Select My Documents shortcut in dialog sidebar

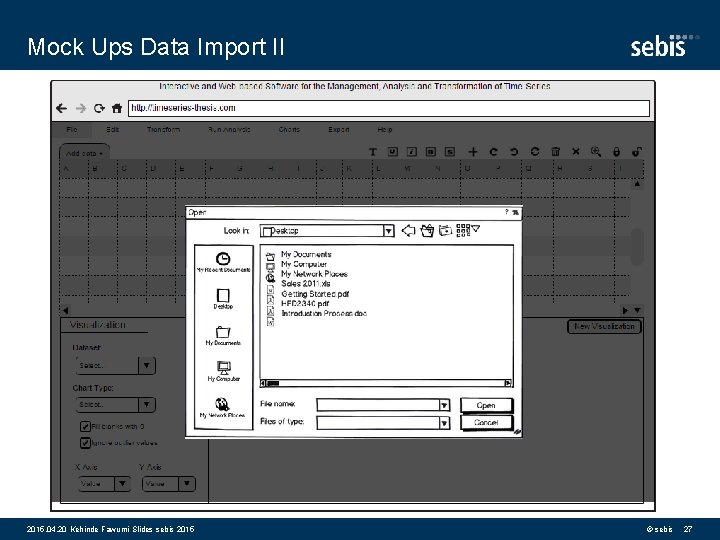[223, 336]
